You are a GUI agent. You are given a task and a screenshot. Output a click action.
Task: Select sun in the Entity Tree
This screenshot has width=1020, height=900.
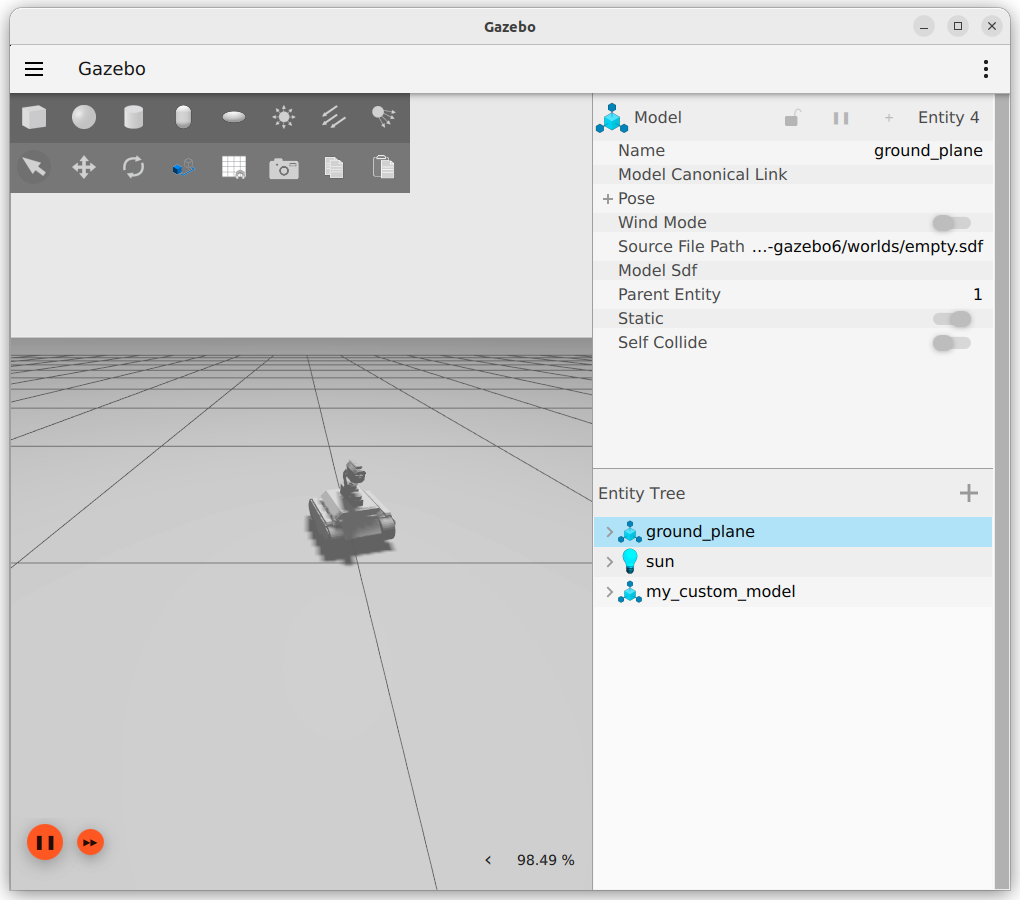(793, 562)
